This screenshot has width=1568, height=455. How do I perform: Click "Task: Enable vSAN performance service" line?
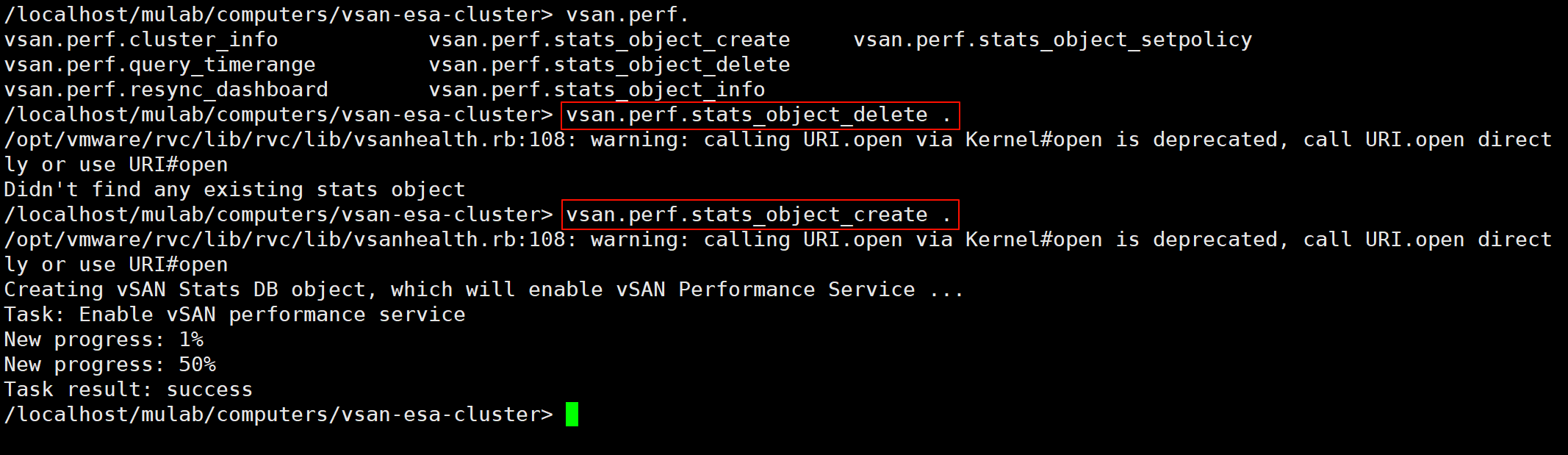click(x=234, y=315)
